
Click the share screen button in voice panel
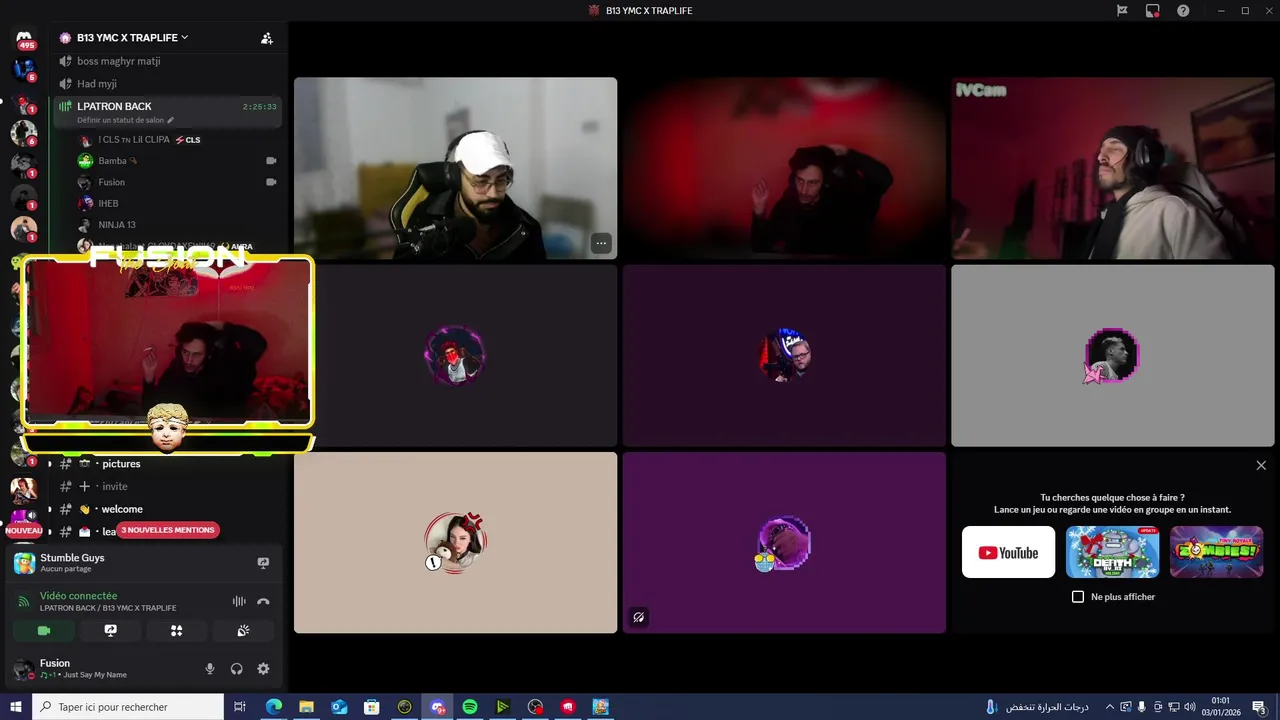(110, 631)
